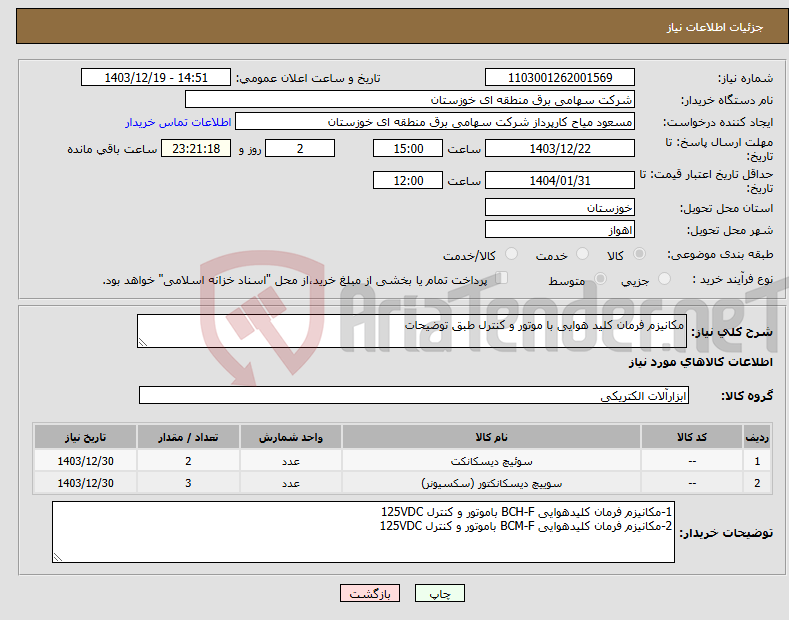Image resolution: width=789 pixels, height=620 pixels.
Task: Click the item name سوییچ دیسکانکتور (سکسیونر)
Action: [491, 483]
